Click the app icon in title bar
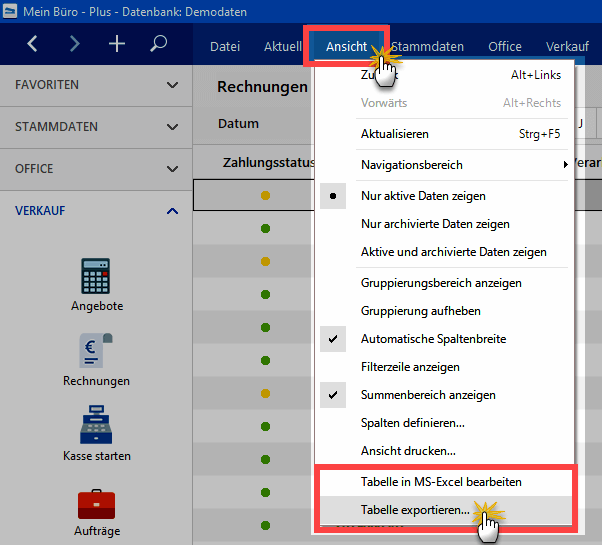Image resolution: width=602 pixels, height=545 pixels. coord(10,11)
